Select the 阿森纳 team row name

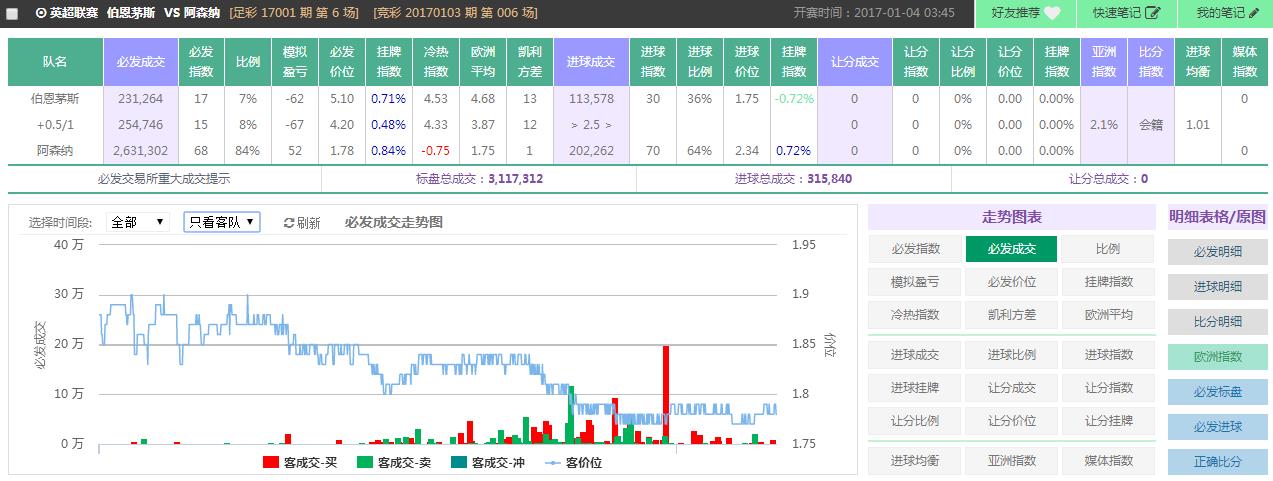tap(55, 151)
